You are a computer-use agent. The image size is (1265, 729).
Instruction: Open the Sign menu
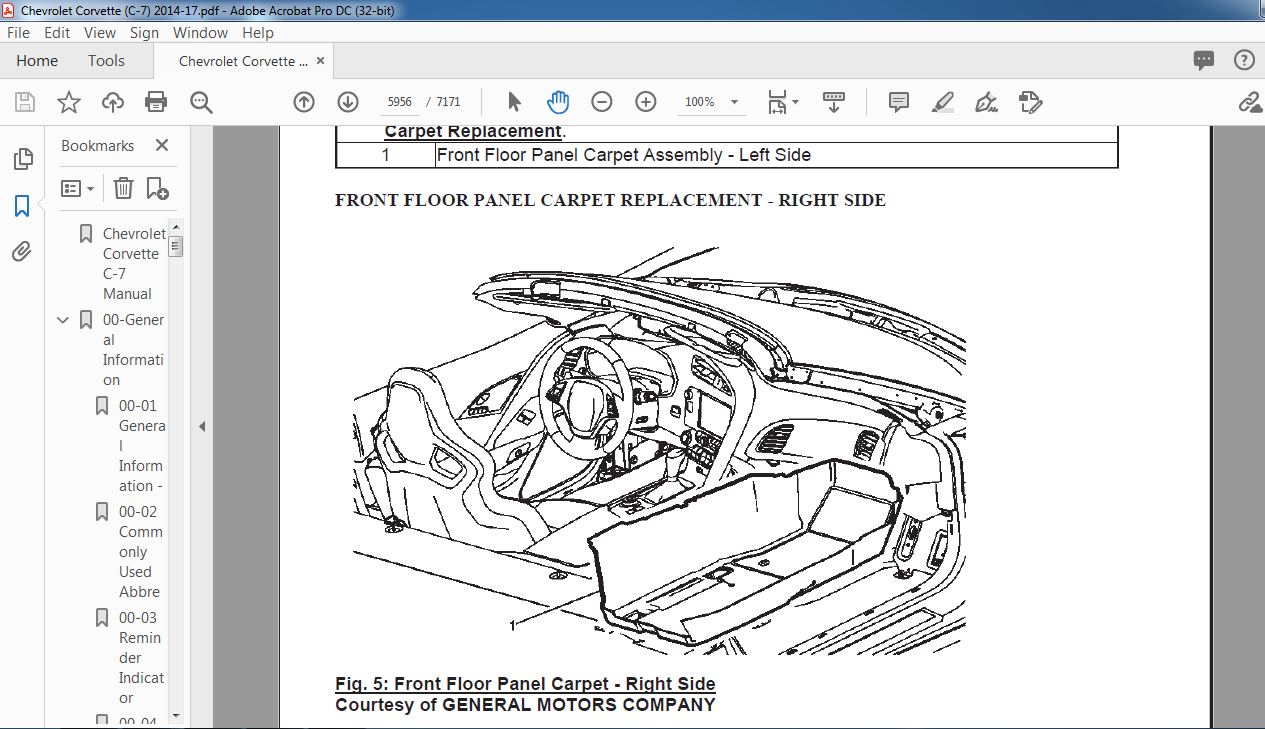(x=144, y=33)
